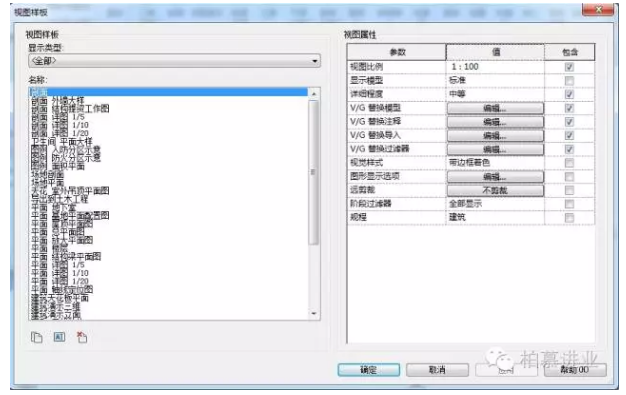The image size is (626, 395).
Task: Click the 带边框着色 visual style value
Action: 469,163
